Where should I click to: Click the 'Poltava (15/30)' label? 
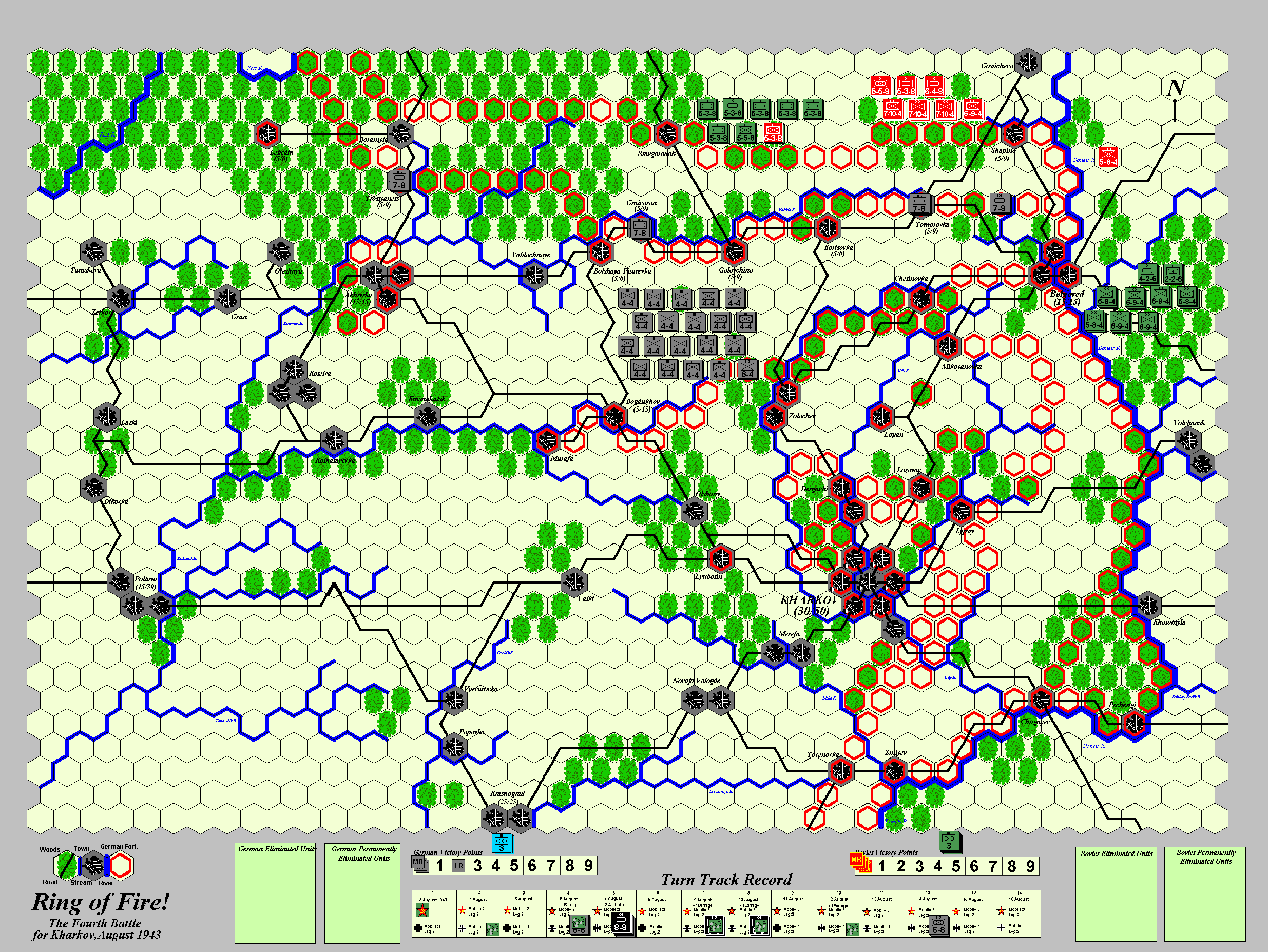(146, 583)
